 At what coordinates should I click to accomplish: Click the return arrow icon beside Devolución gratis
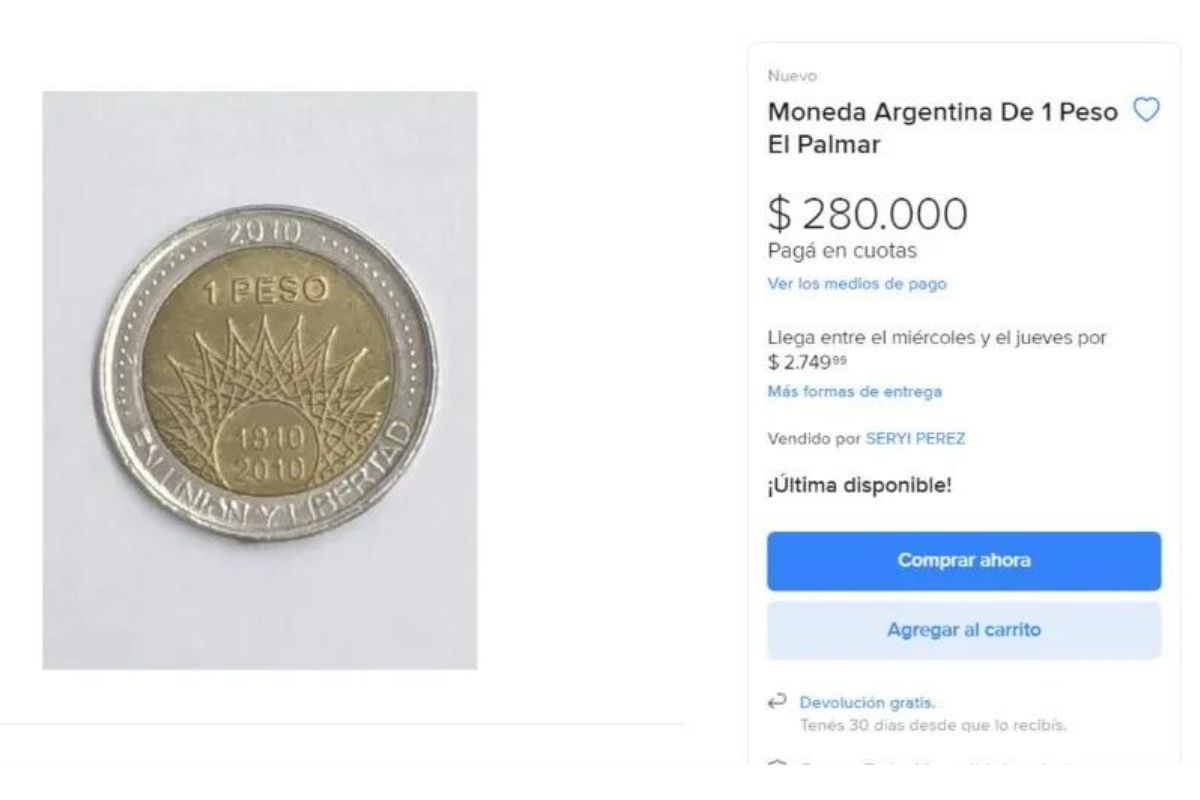click(x=775, y=702)
